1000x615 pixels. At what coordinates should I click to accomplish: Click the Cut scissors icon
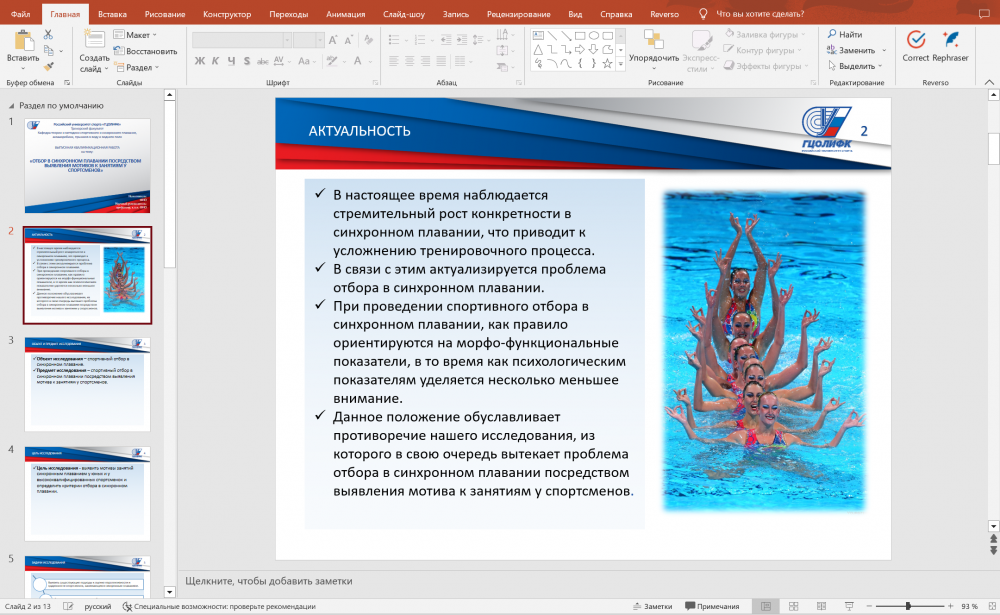[x=48, y=35]
